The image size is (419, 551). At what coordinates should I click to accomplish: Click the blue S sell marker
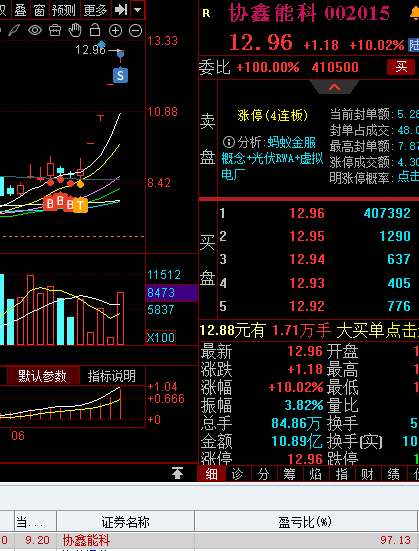point(120,75)
